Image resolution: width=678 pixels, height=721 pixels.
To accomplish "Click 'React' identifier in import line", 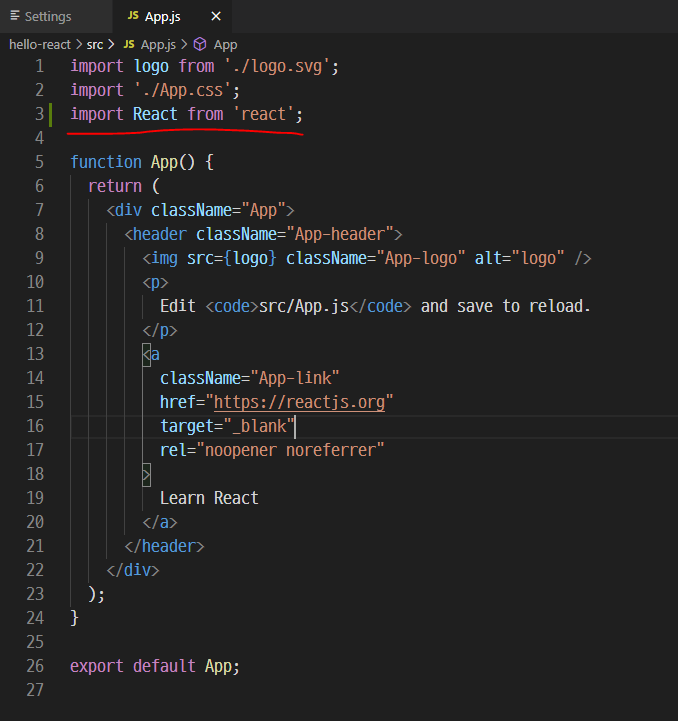I will tap(155, 114).
